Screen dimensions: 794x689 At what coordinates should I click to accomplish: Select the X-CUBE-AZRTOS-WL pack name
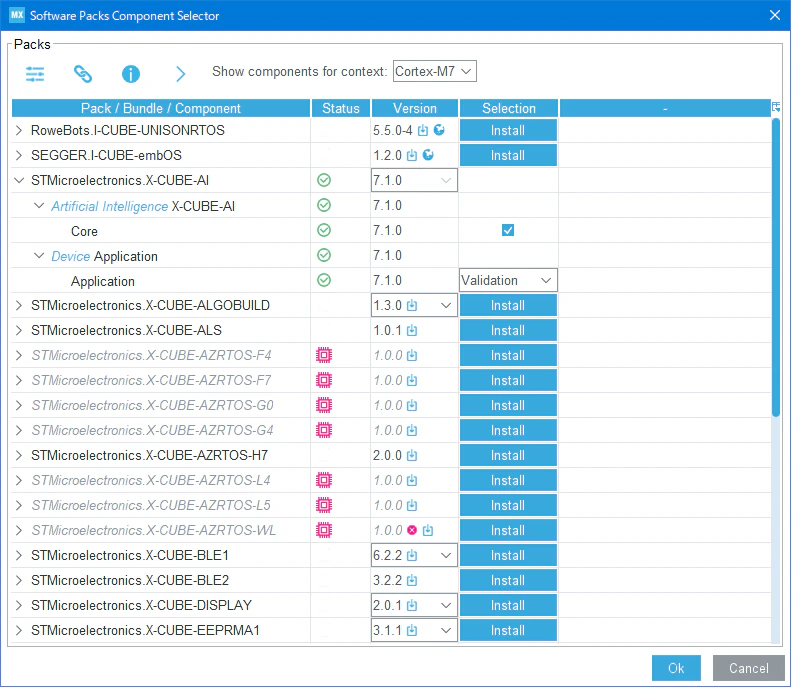(x=153, y=531)
